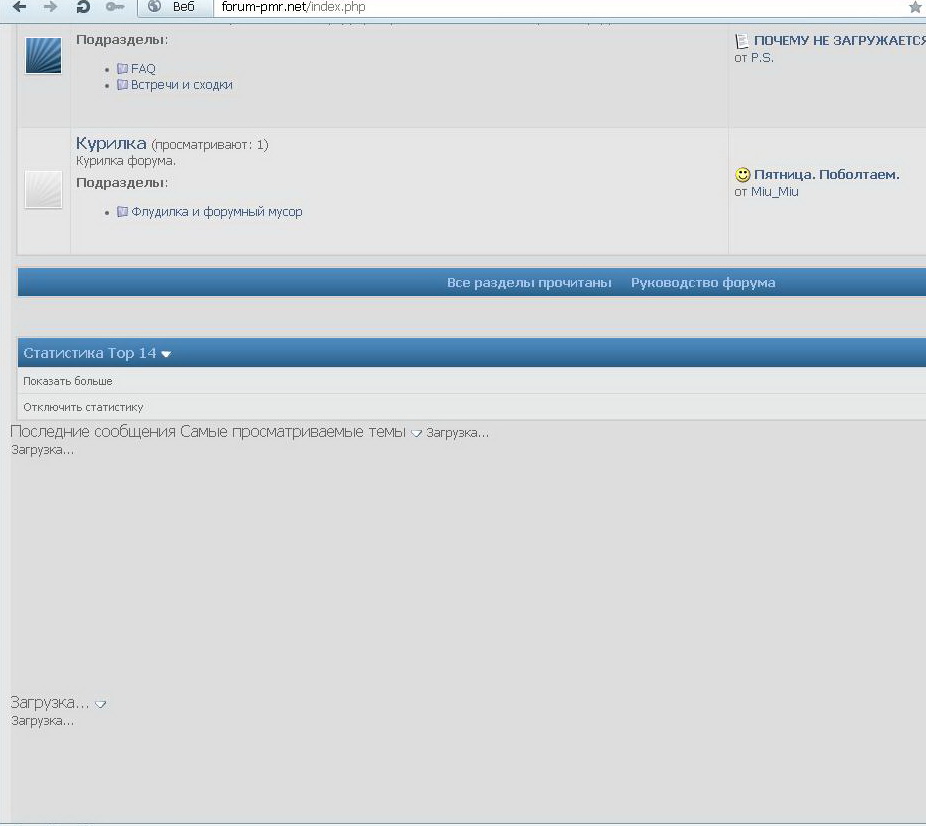Screen dimensions: 926x826
Task: Select Отключить статистику option
Action: 83,407
